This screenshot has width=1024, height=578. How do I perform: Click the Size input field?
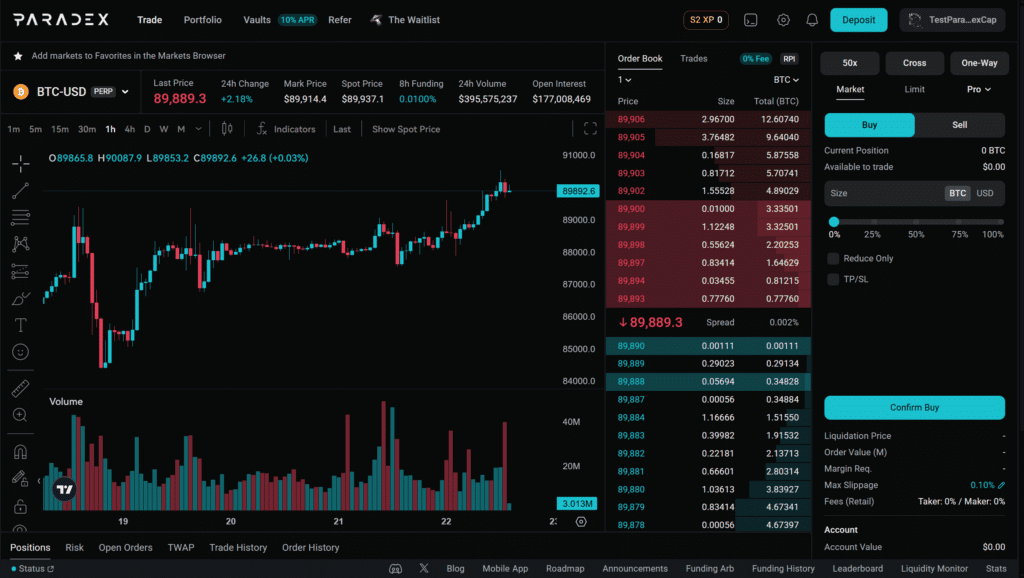(x=914, y=193)
